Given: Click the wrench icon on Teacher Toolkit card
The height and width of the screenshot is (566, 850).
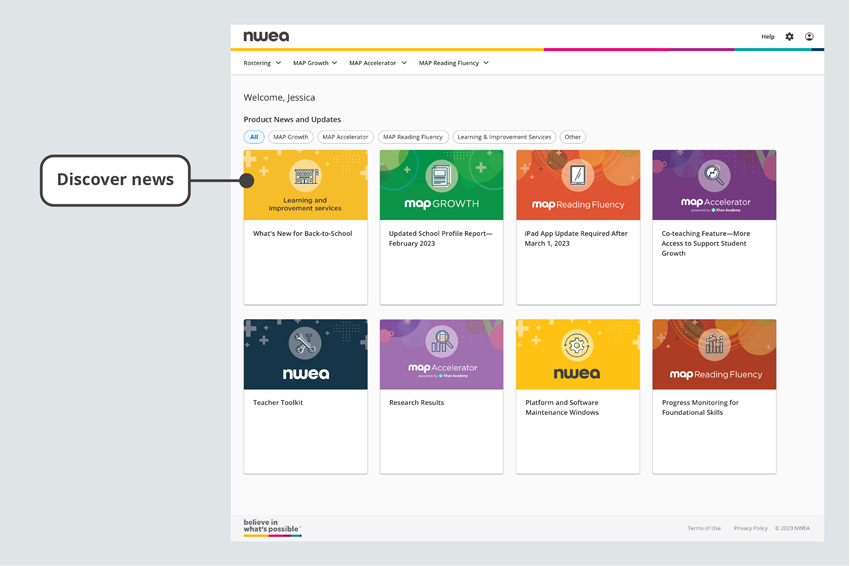Looking at the screenshot, I should pos(305,343).
